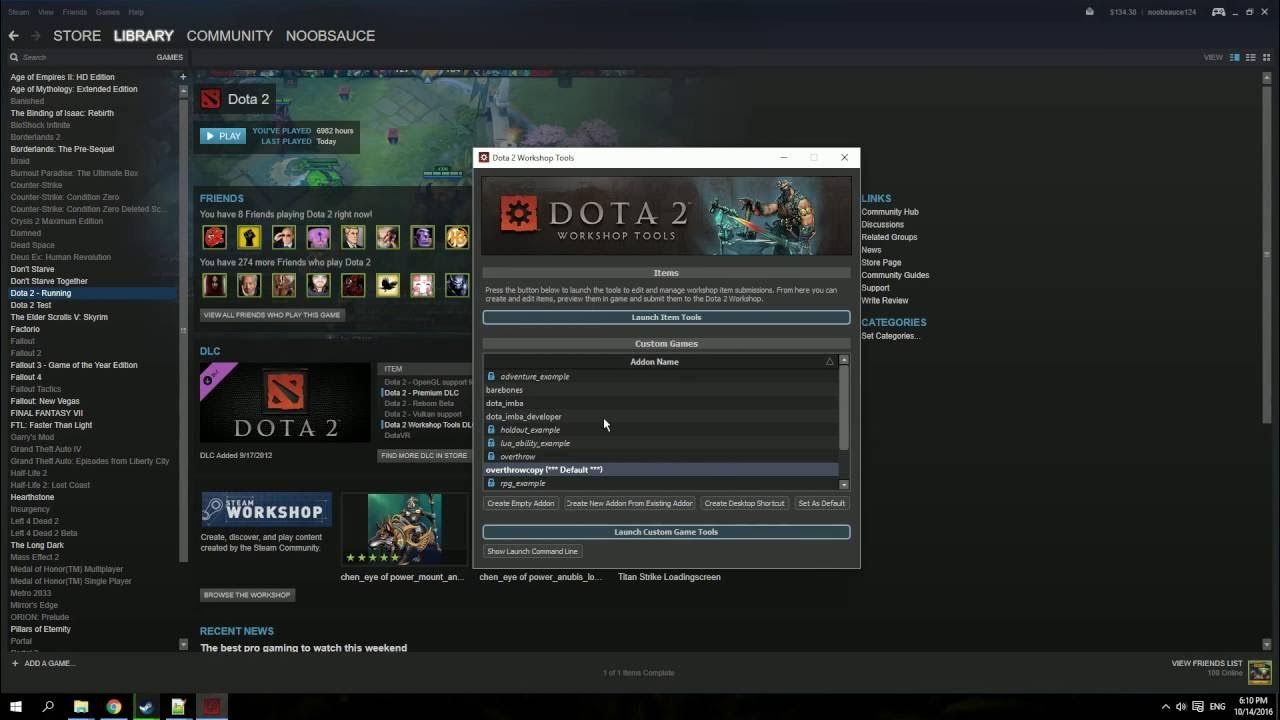Open File Explorer from the taskbar

pos(81,706)
